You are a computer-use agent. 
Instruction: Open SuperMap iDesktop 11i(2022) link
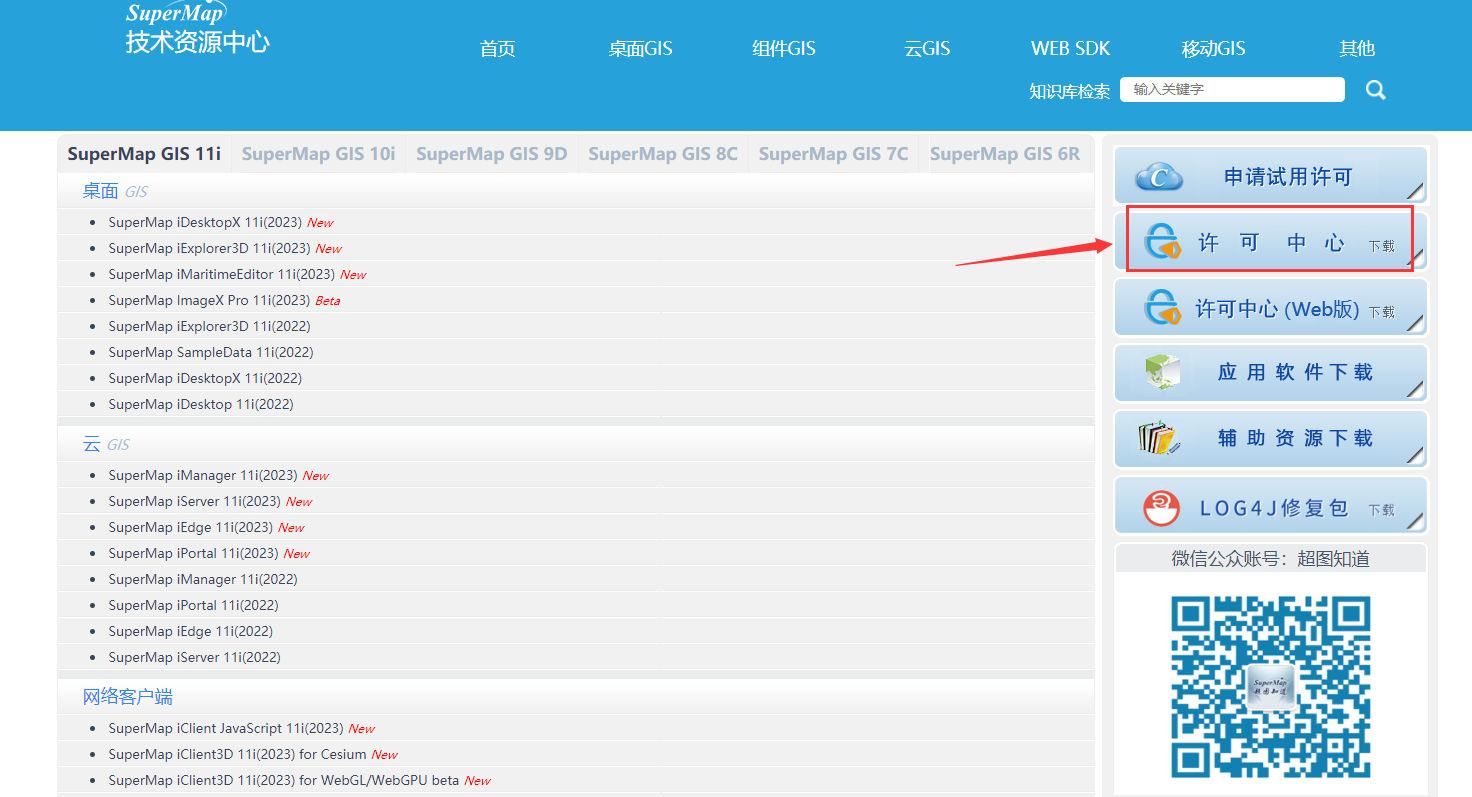coord(201,404)
